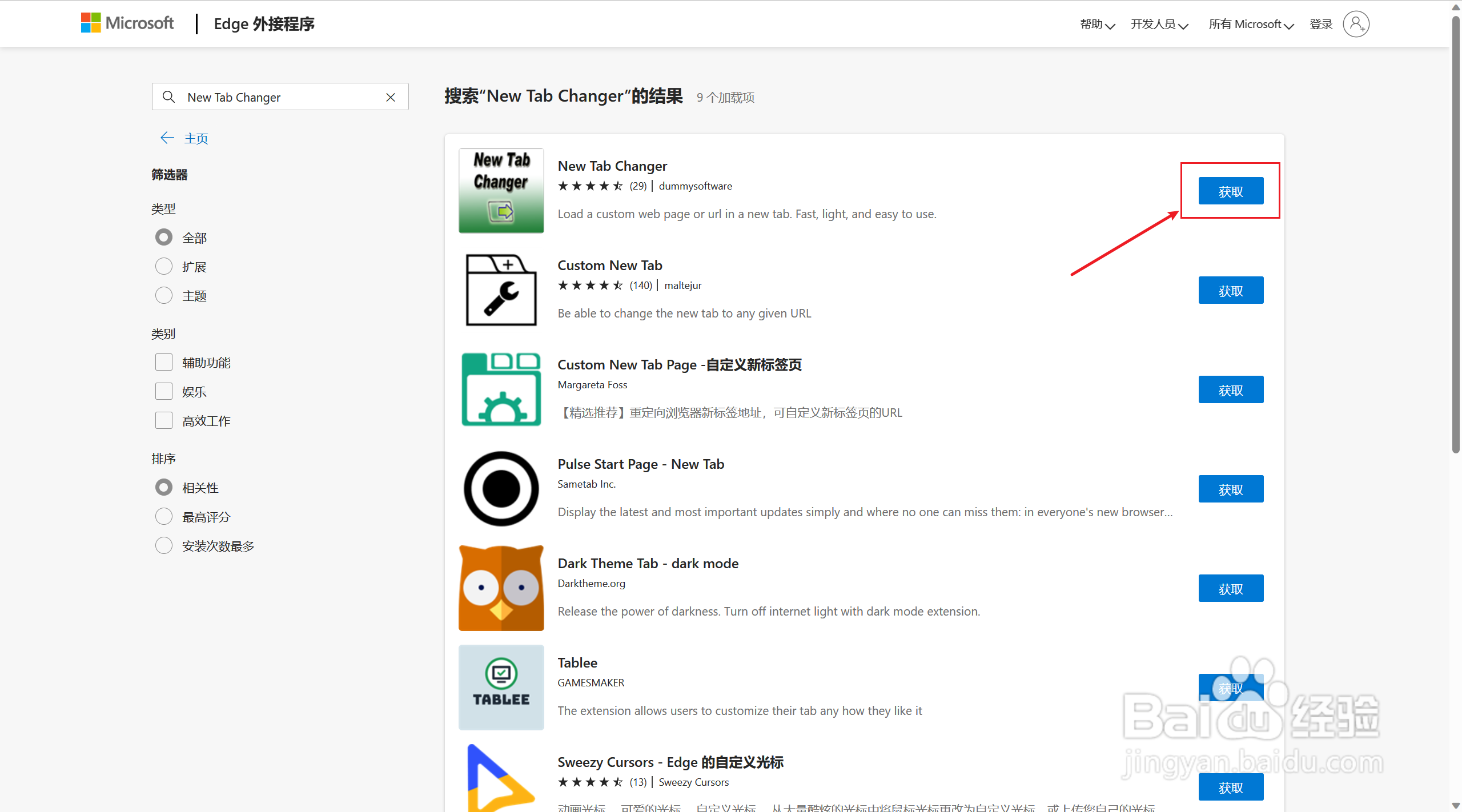1462x812 pixels.
Task: Sort by 安装次数最多 radio button
Action: [164, 545]
